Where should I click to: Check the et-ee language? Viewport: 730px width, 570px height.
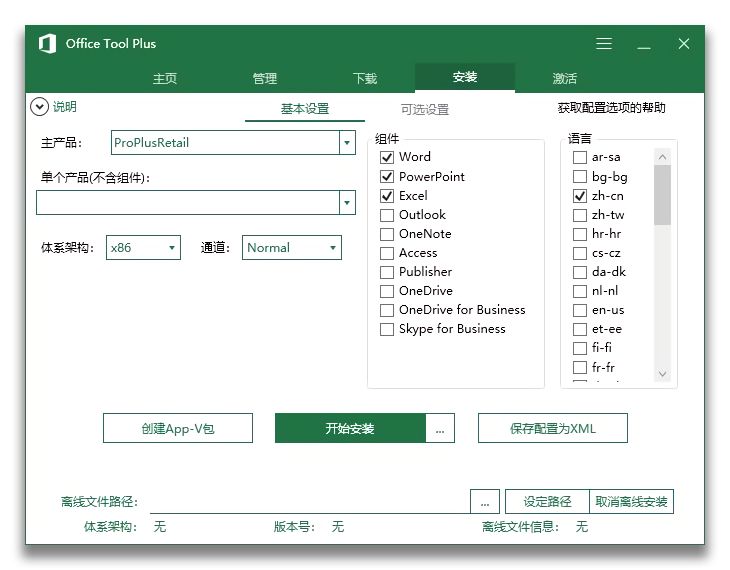[580, 329]
